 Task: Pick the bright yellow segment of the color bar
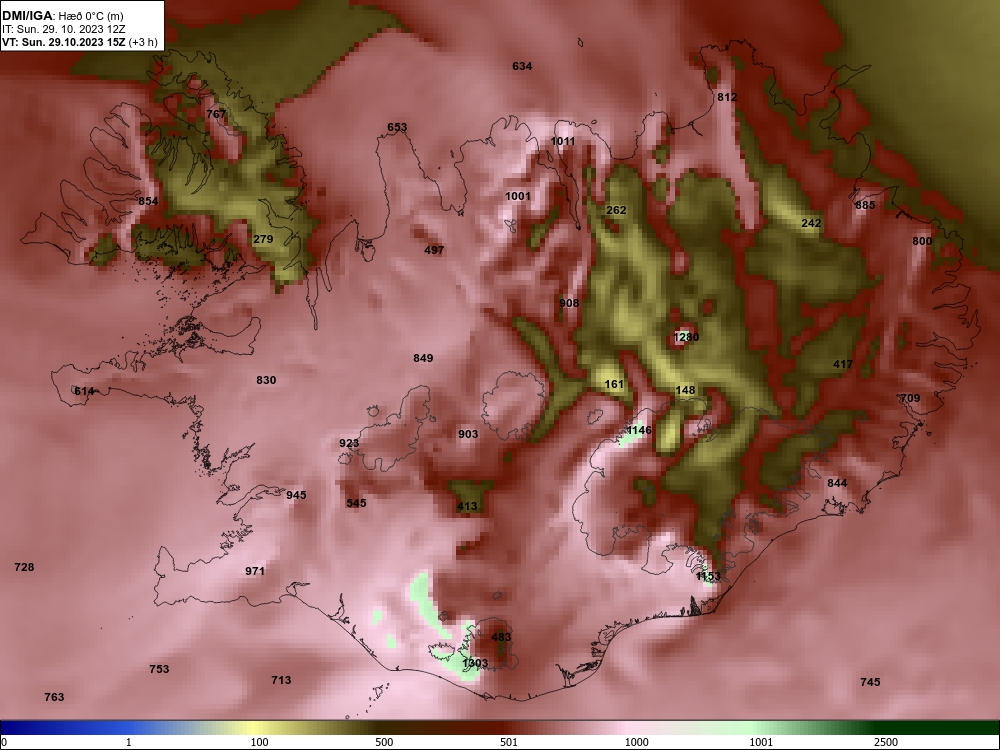[x=252, y=728]
